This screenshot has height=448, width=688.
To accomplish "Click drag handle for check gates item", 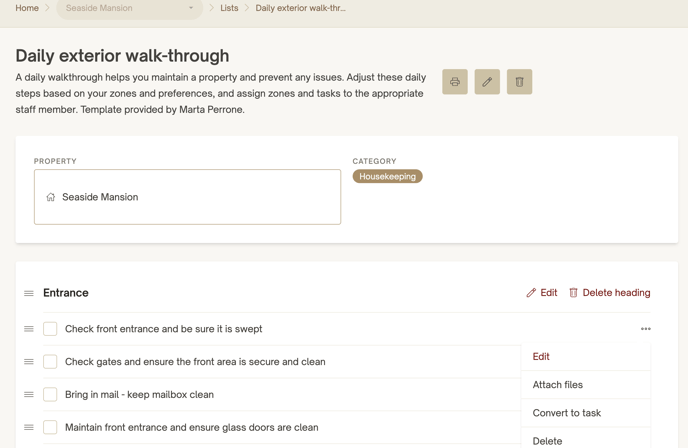I will click(29, 362).
